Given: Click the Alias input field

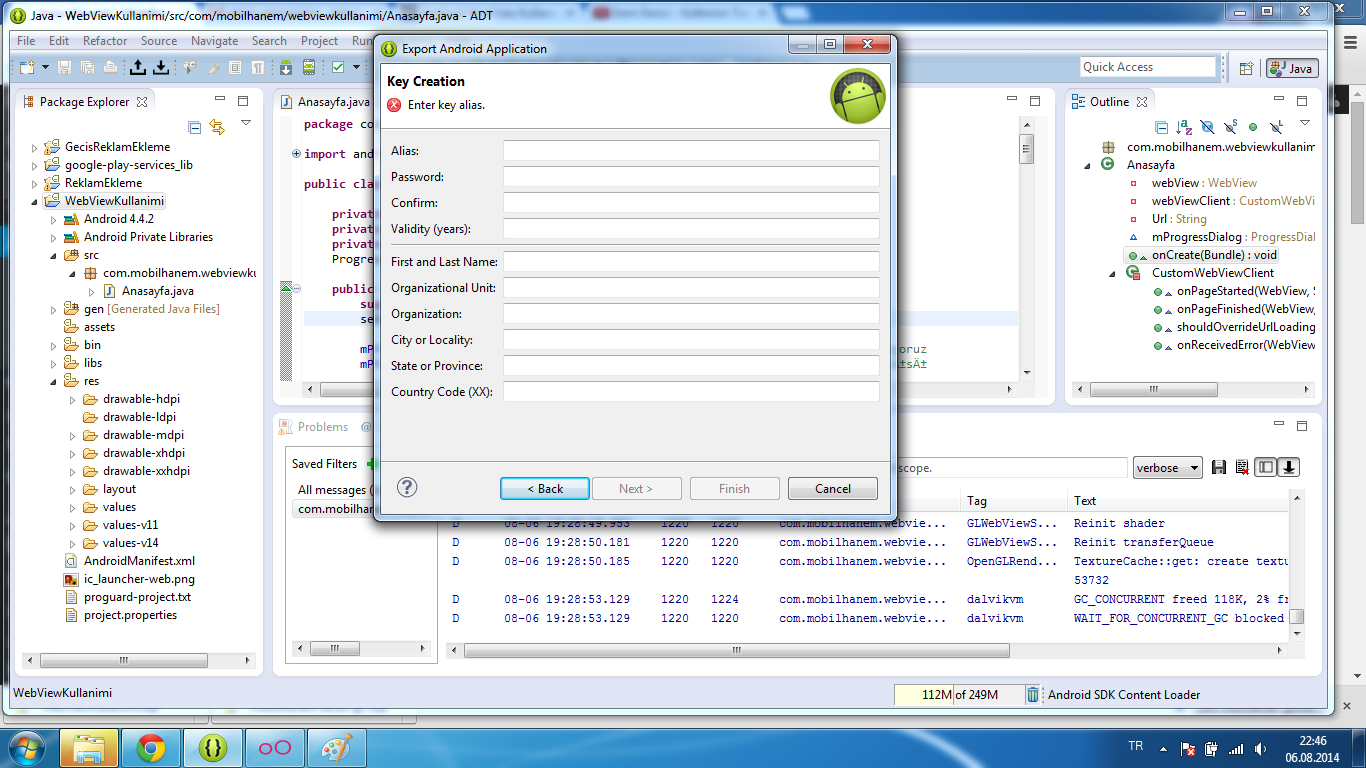Looking at the screenshot, I should coord(691,150).
